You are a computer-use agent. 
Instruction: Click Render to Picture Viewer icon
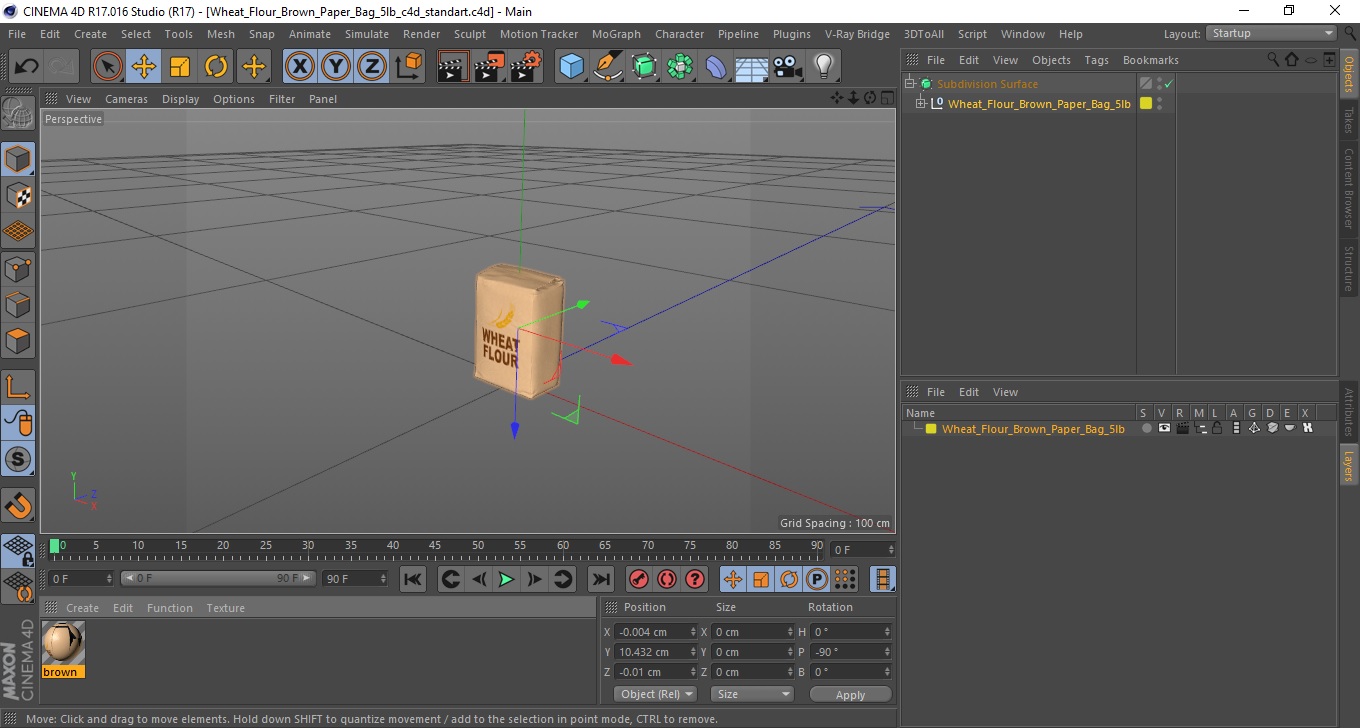point(489,67)
